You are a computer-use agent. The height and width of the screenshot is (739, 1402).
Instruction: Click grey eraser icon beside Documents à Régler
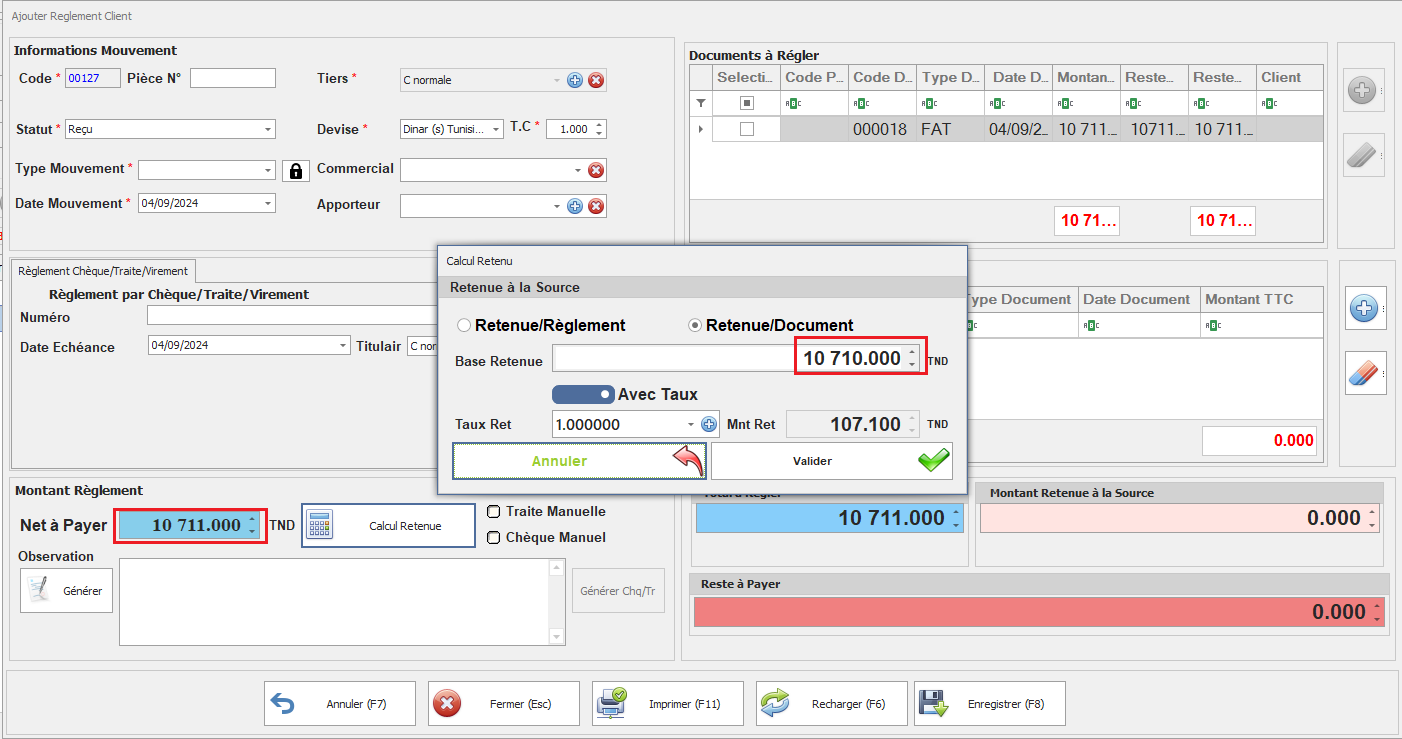[1362, 156]
